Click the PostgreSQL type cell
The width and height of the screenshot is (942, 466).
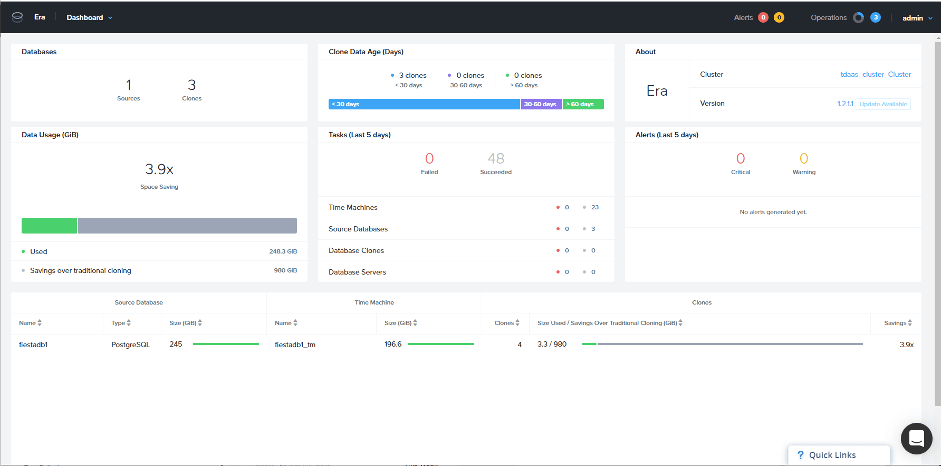tap(130, 345)
